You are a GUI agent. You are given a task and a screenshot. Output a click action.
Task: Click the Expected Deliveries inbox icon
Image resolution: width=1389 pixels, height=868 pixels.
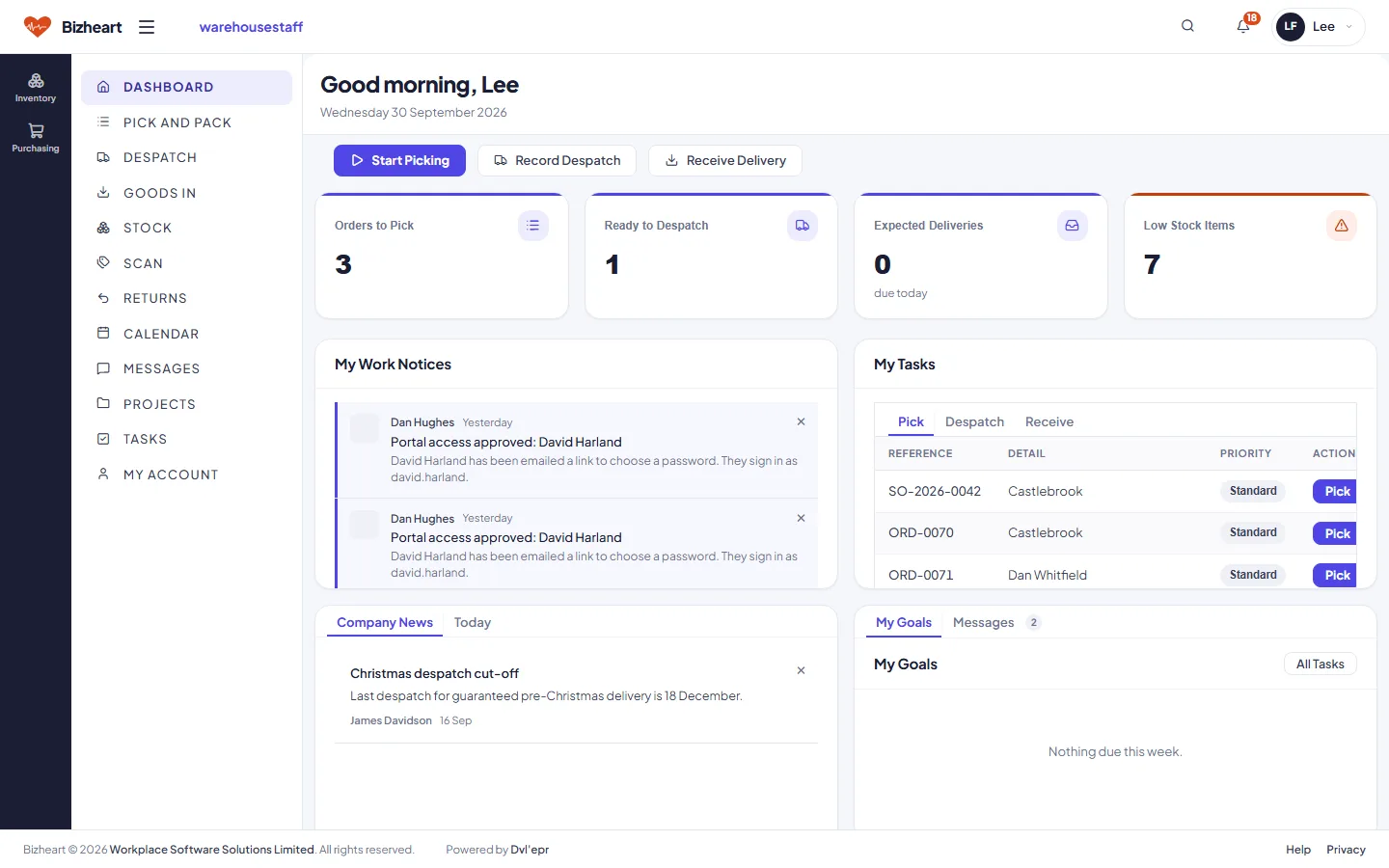tap(1072, 226)
